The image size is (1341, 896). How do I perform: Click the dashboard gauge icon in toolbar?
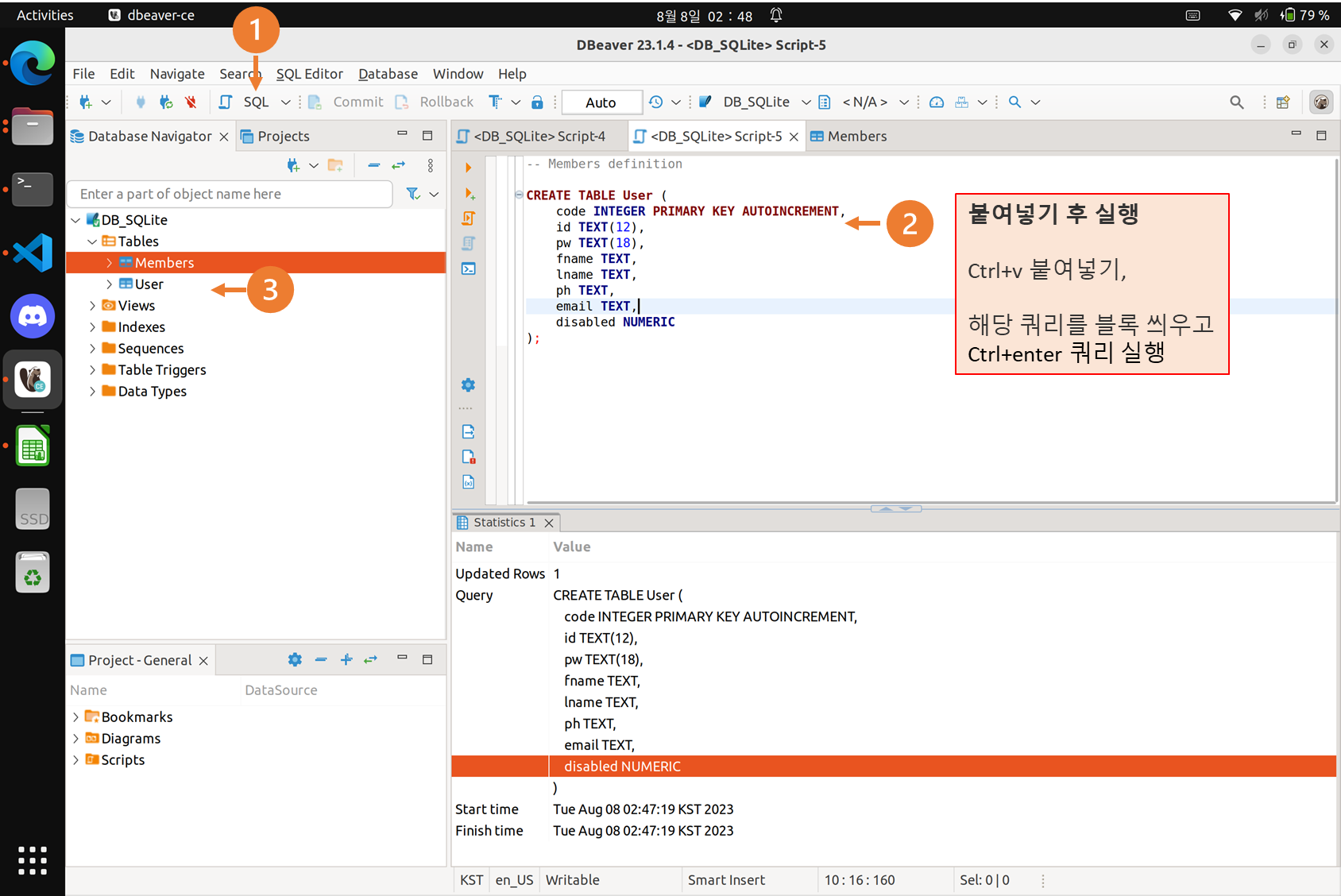point(937,102)
